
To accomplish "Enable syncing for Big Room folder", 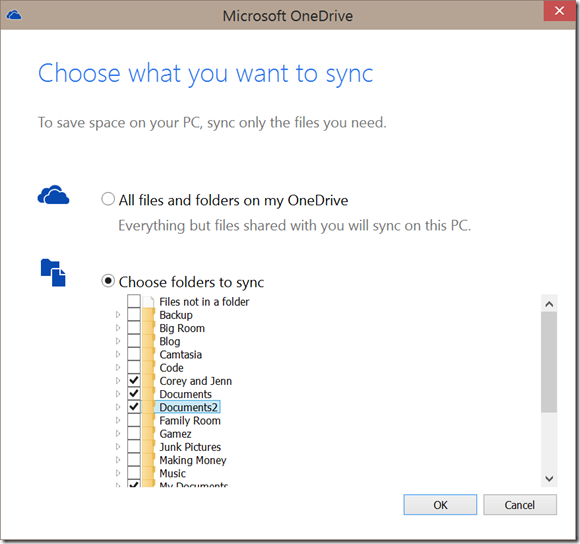I will coord(134,328).
